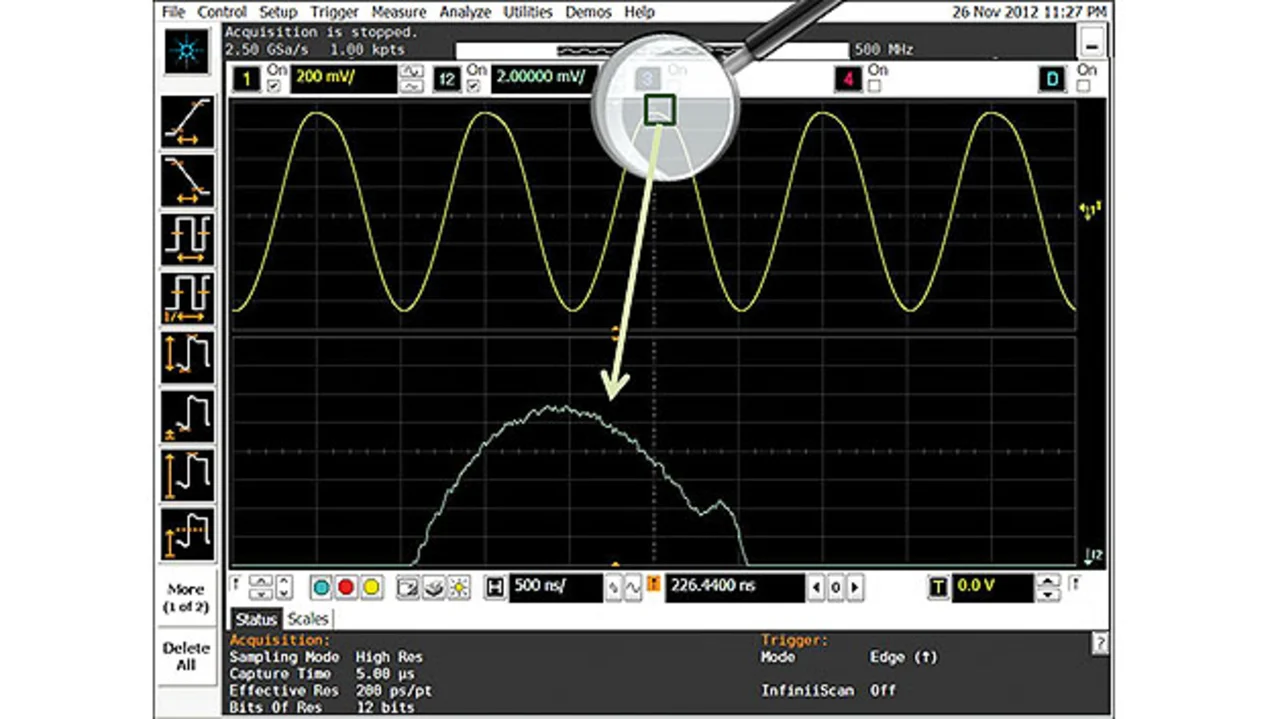The image size is (1280, 719).
Task: Click the Delete All button
Action: pos(186,656)
